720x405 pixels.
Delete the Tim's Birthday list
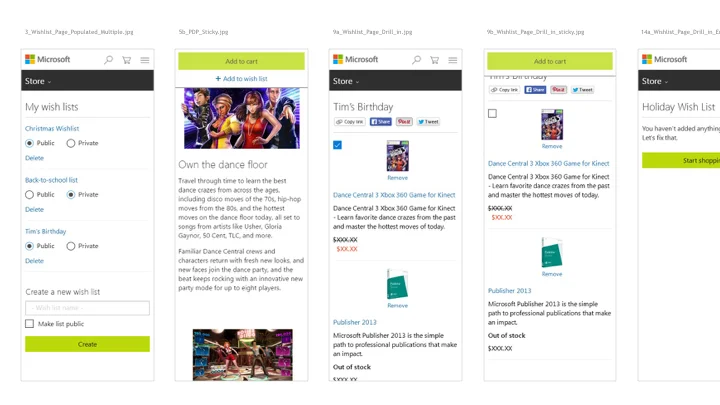coord(34,261)
